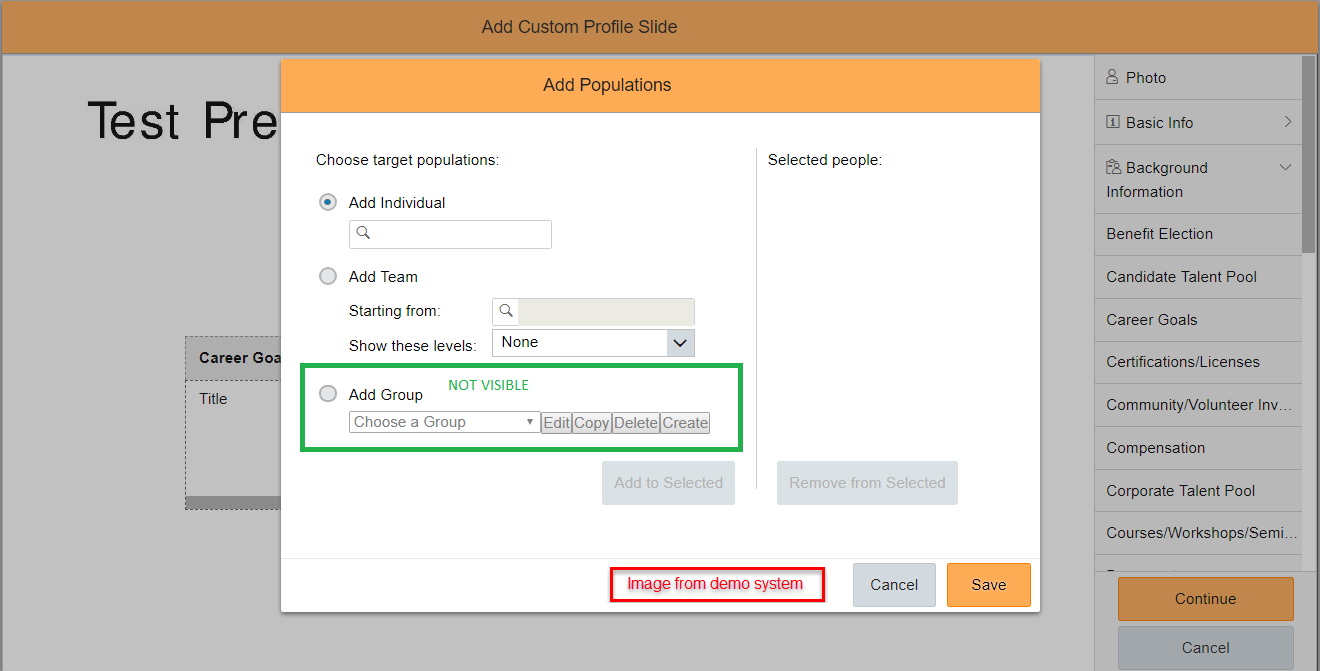This screenshot has width=1320, height=671.
Task: Click the side panel scrollbar
Action: [x=1309, y=155]
